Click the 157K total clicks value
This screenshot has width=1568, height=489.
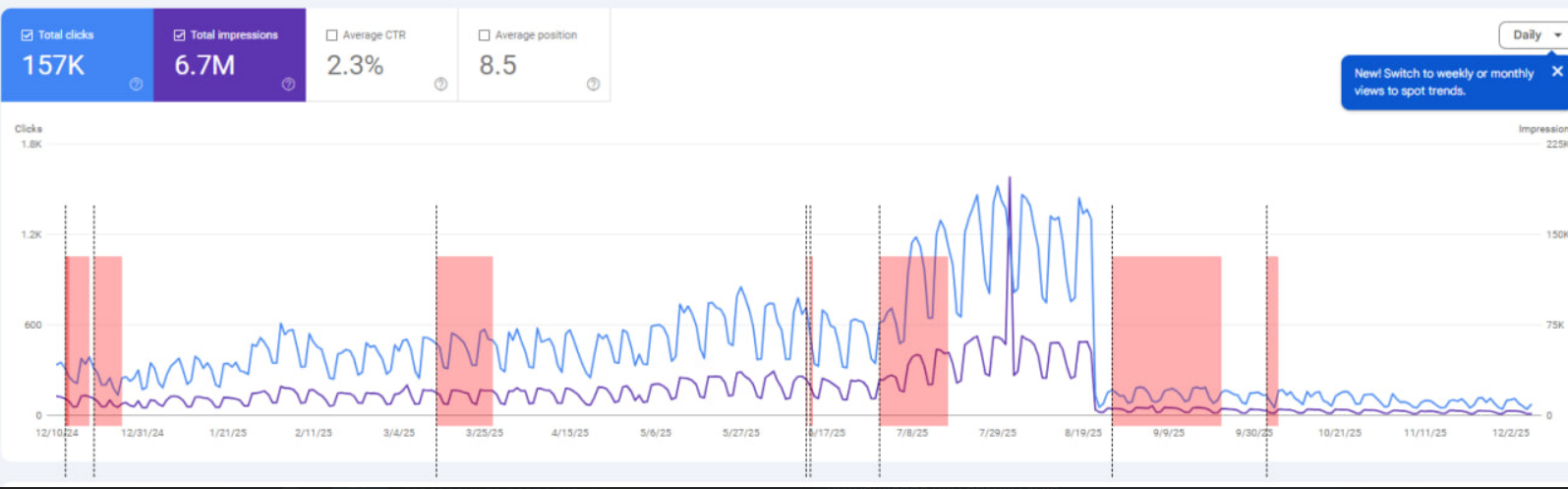(53, 66)
